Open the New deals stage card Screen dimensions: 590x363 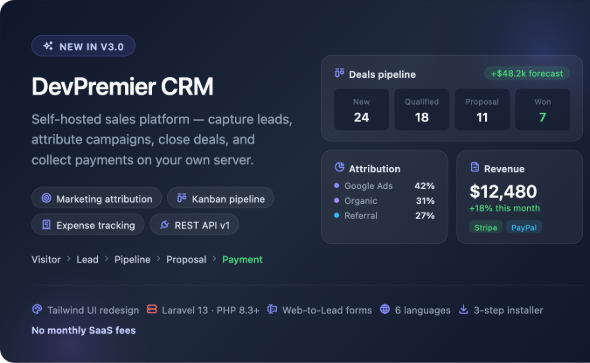click(361, 109)
